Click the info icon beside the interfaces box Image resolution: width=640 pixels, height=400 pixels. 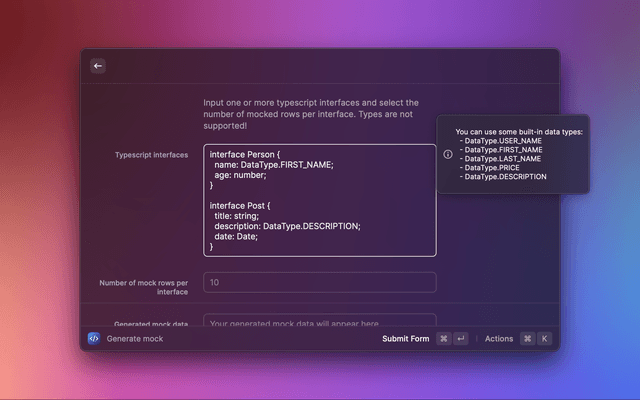pos(447,155)
